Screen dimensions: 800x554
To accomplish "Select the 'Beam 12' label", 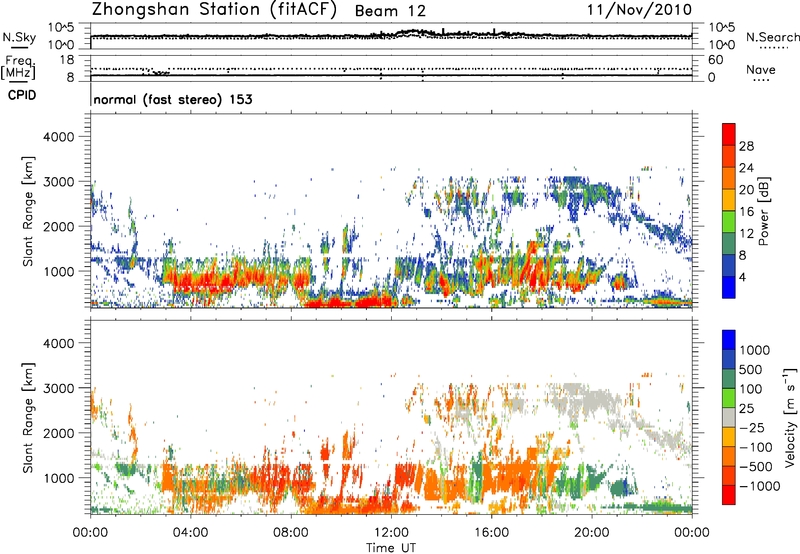I will tap(390, 11).
